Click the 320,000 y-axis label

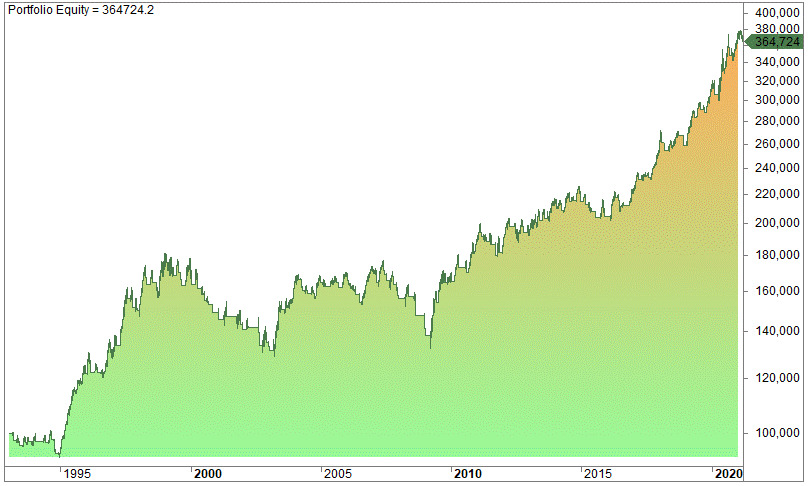(777, 80)
